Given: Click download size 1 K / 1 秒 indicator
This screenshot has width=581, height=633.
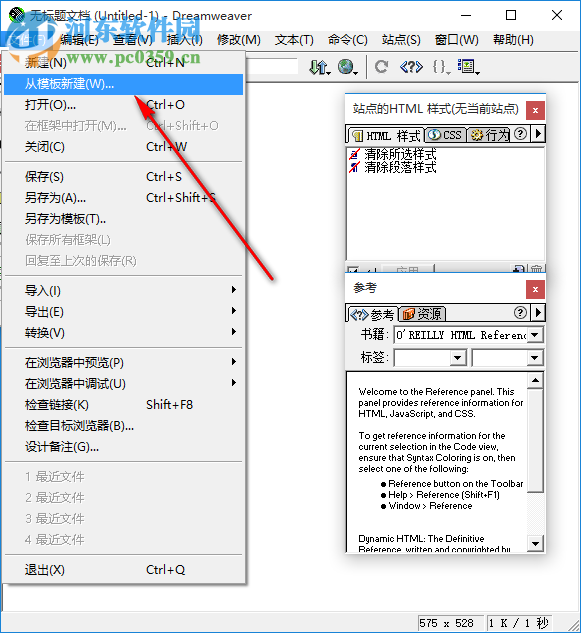Looking at the screenshot, I should pyautogui.click(x=518, y=623).
